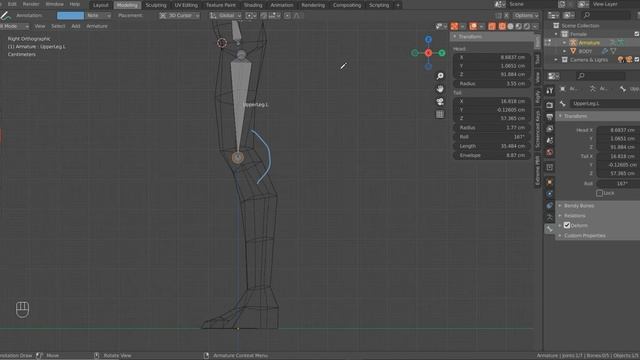Viewport: 640px width, 360px height.
Task: Click the zoom magnifier viewport navigation icon
Action: 440,76
